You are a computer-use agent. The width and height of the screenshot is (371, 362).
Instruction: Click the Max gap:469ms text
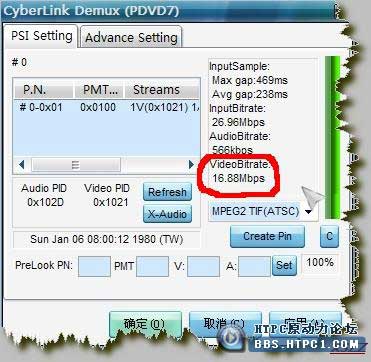(250, 80)
